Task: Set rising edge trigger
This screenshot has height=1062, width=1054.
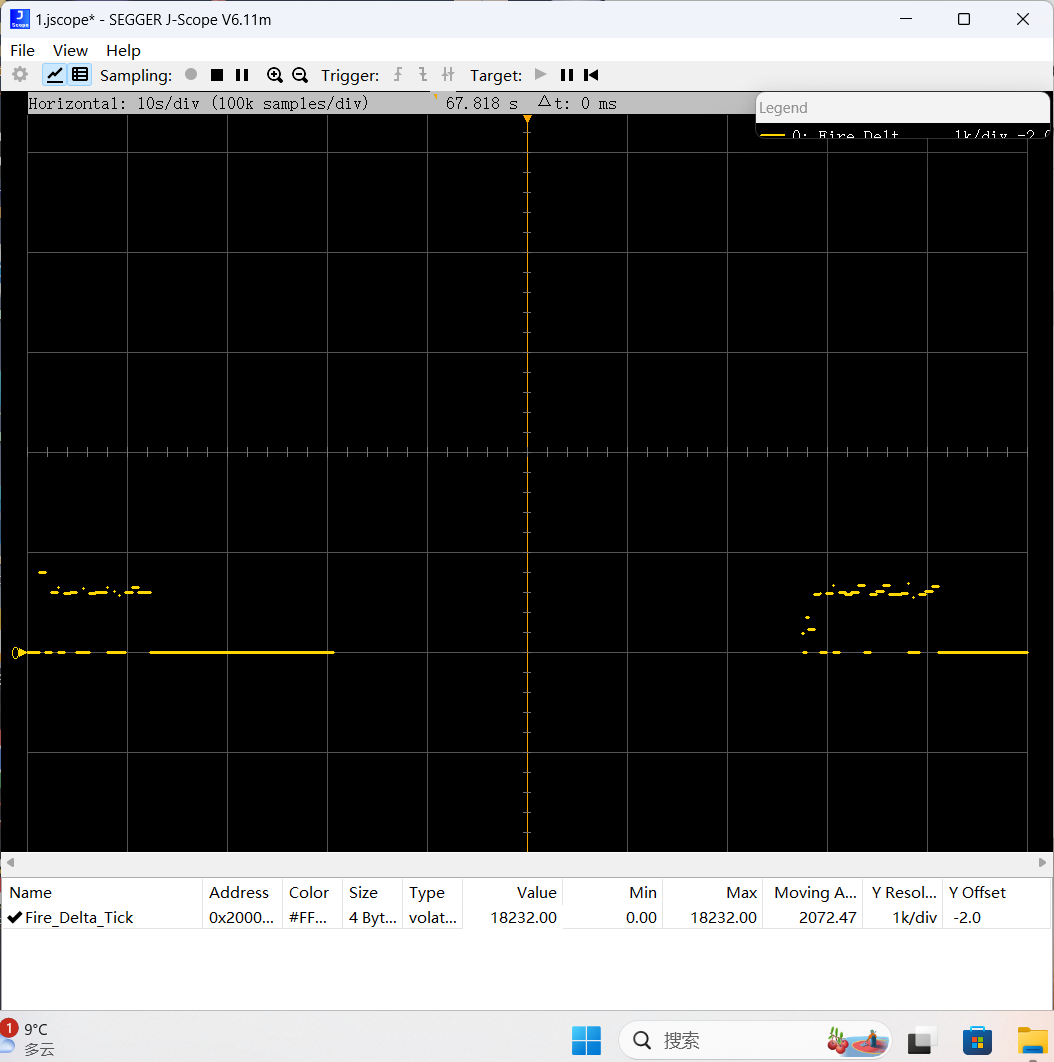Action: [398, 75]
